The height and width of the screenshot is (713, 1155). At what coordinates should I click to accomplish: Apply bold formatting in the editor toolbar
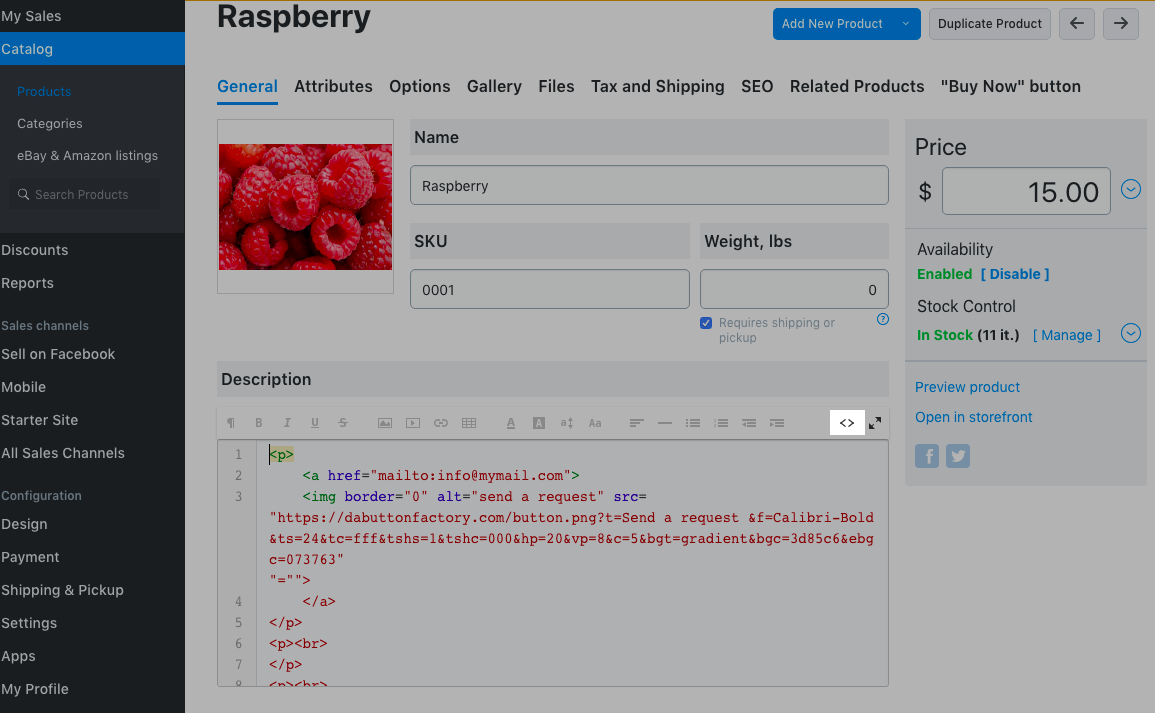[x=259, y=423]
